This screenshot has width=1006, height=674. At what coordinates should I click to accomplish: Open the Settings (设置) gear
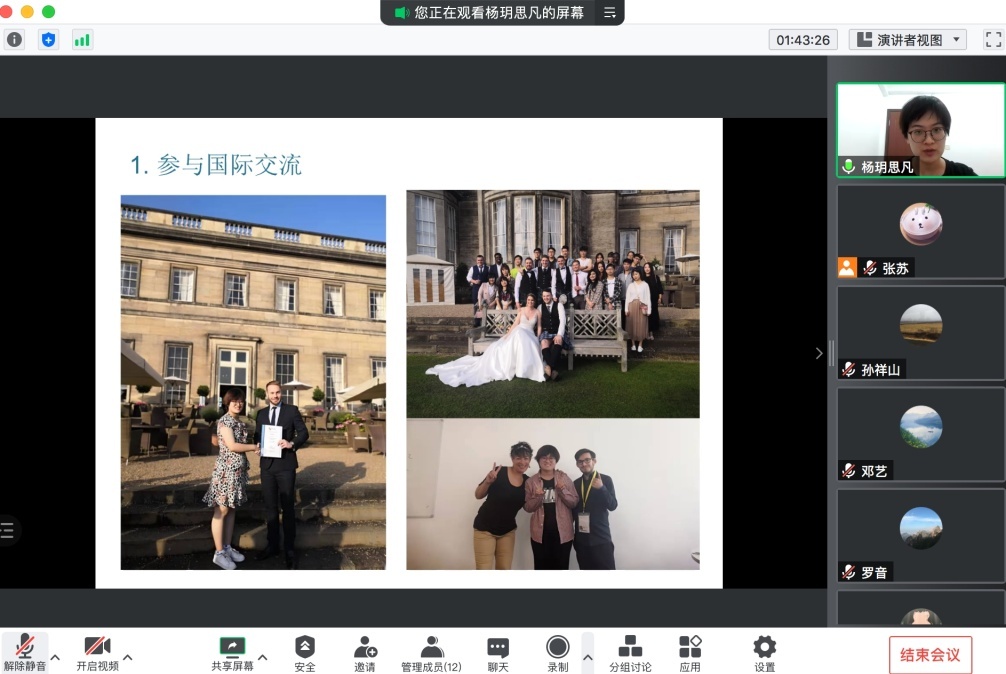click(764, 652)
